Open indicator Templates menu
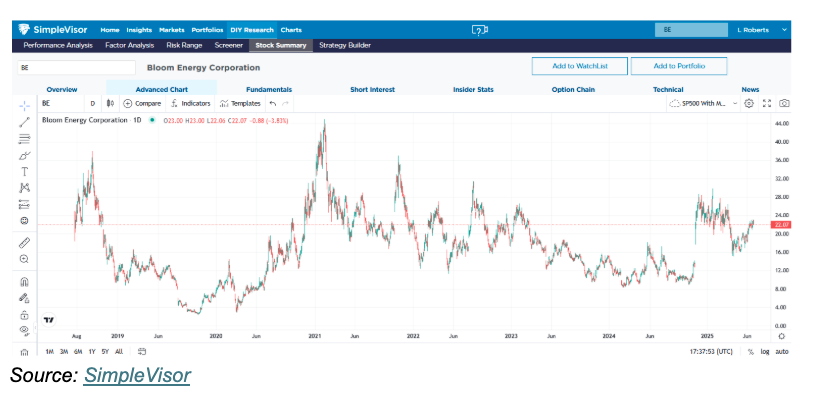The width and height of the screenshot is (815, 420). click(240, 103)
